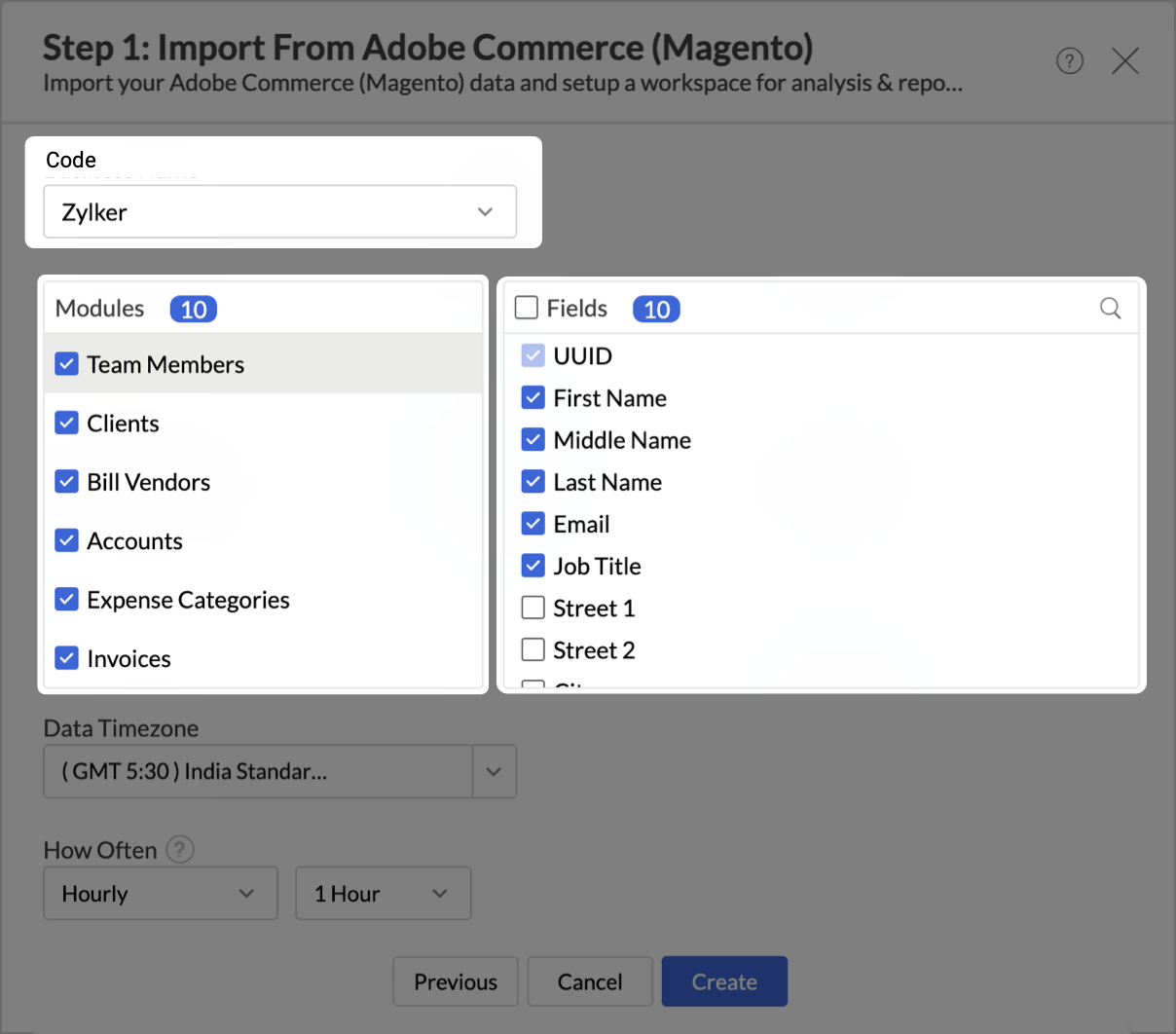The image size is (1176, 1034).
Task: Enable the Street 1 field checkbox
Action: click(533, 608)
